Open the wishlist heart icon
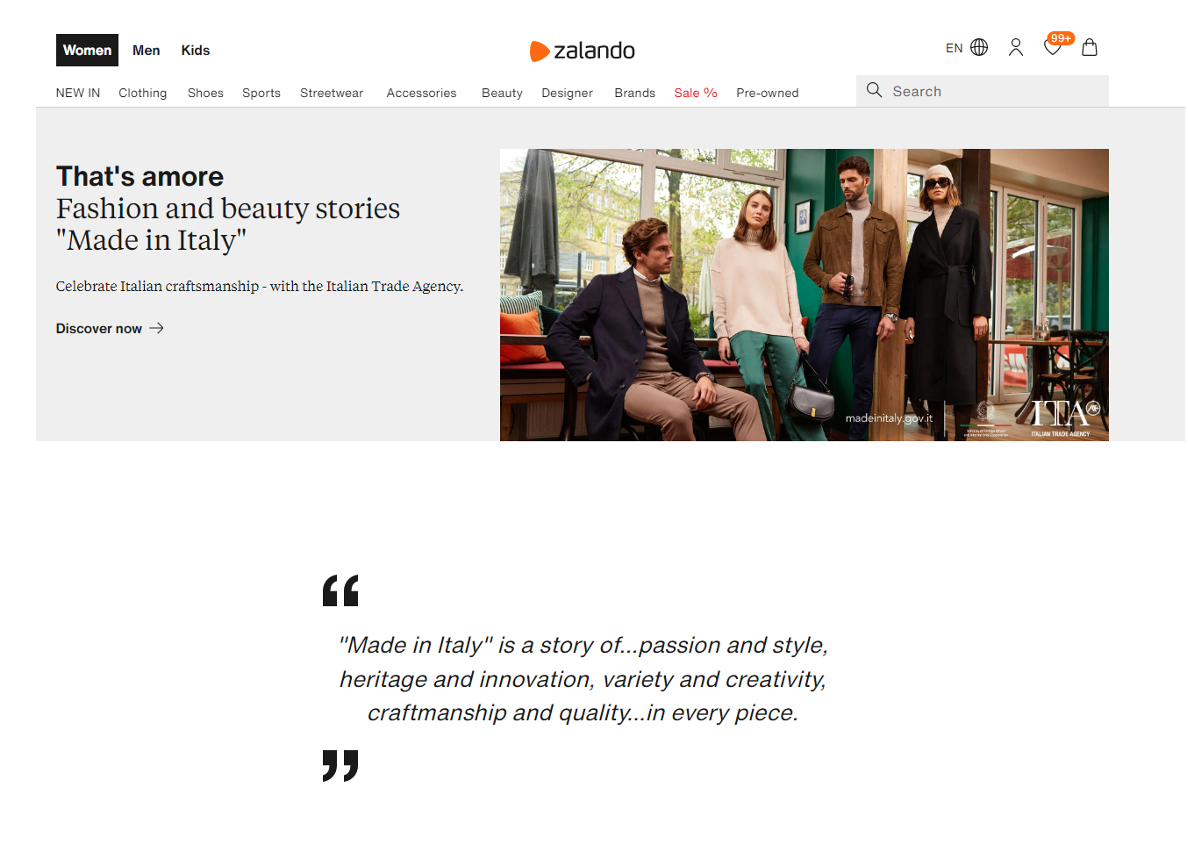1188x848 pixels. [1052, 48]
